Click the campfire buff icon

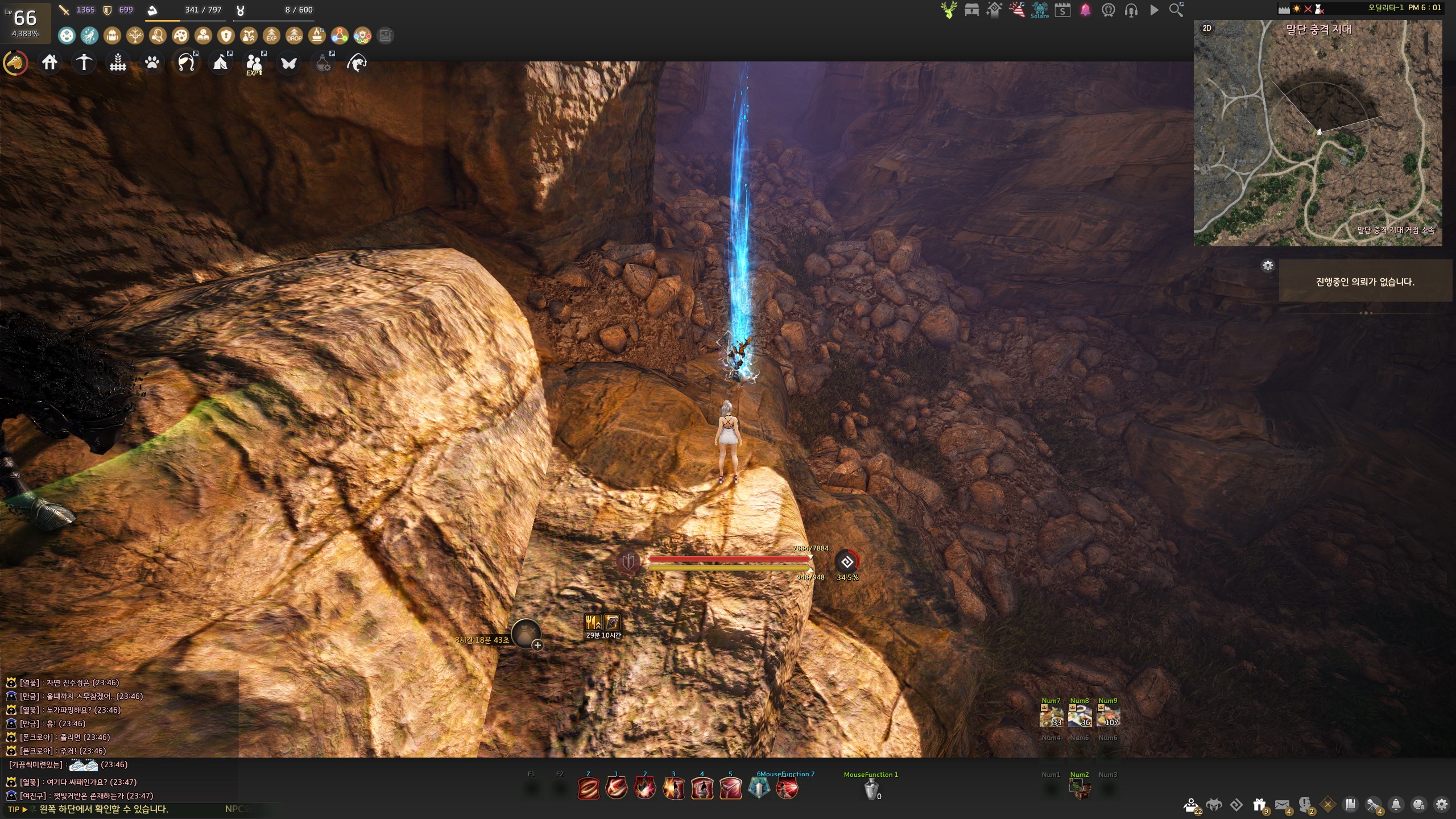pyautogui.click(x=317, y=36)
